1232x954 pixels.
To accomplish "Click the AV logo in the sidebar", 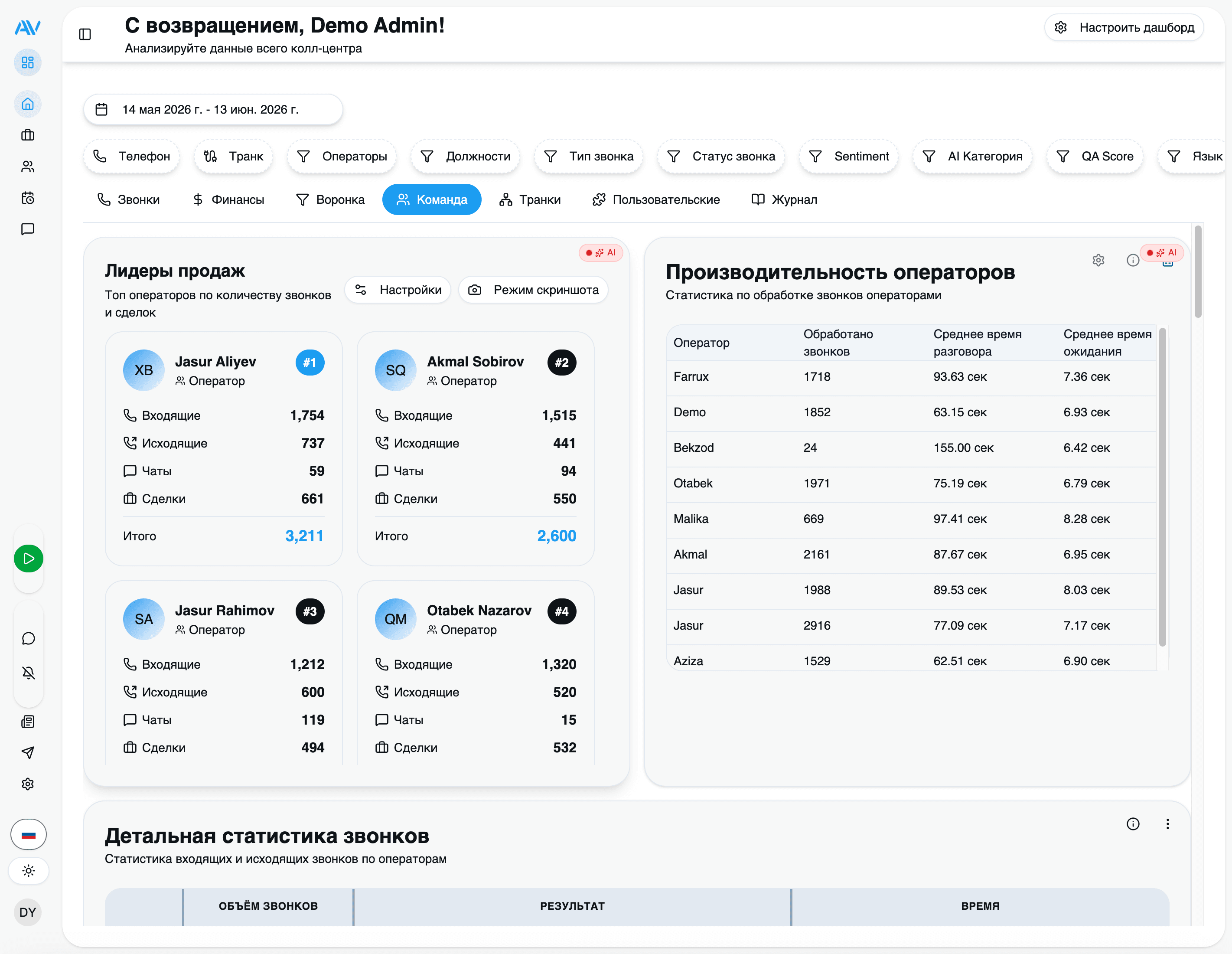I will [28, 27].
